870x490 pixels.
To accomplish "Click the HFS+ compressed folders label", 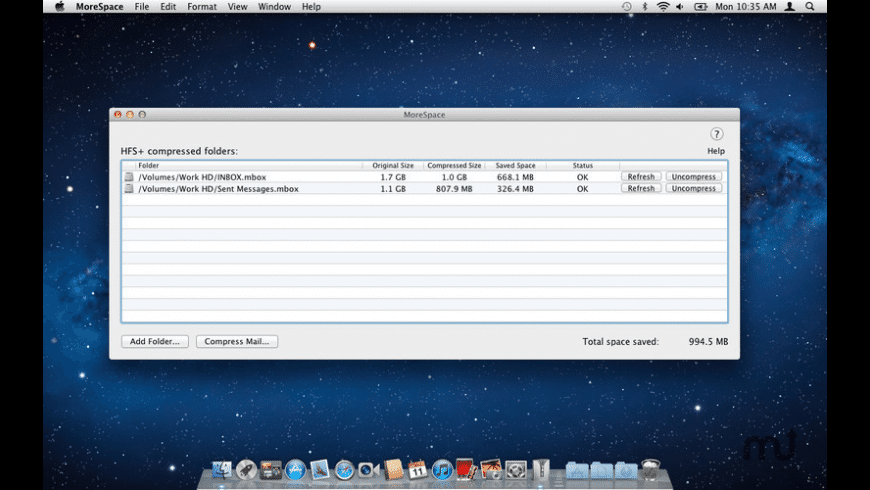I will click(x=179, y=151).
